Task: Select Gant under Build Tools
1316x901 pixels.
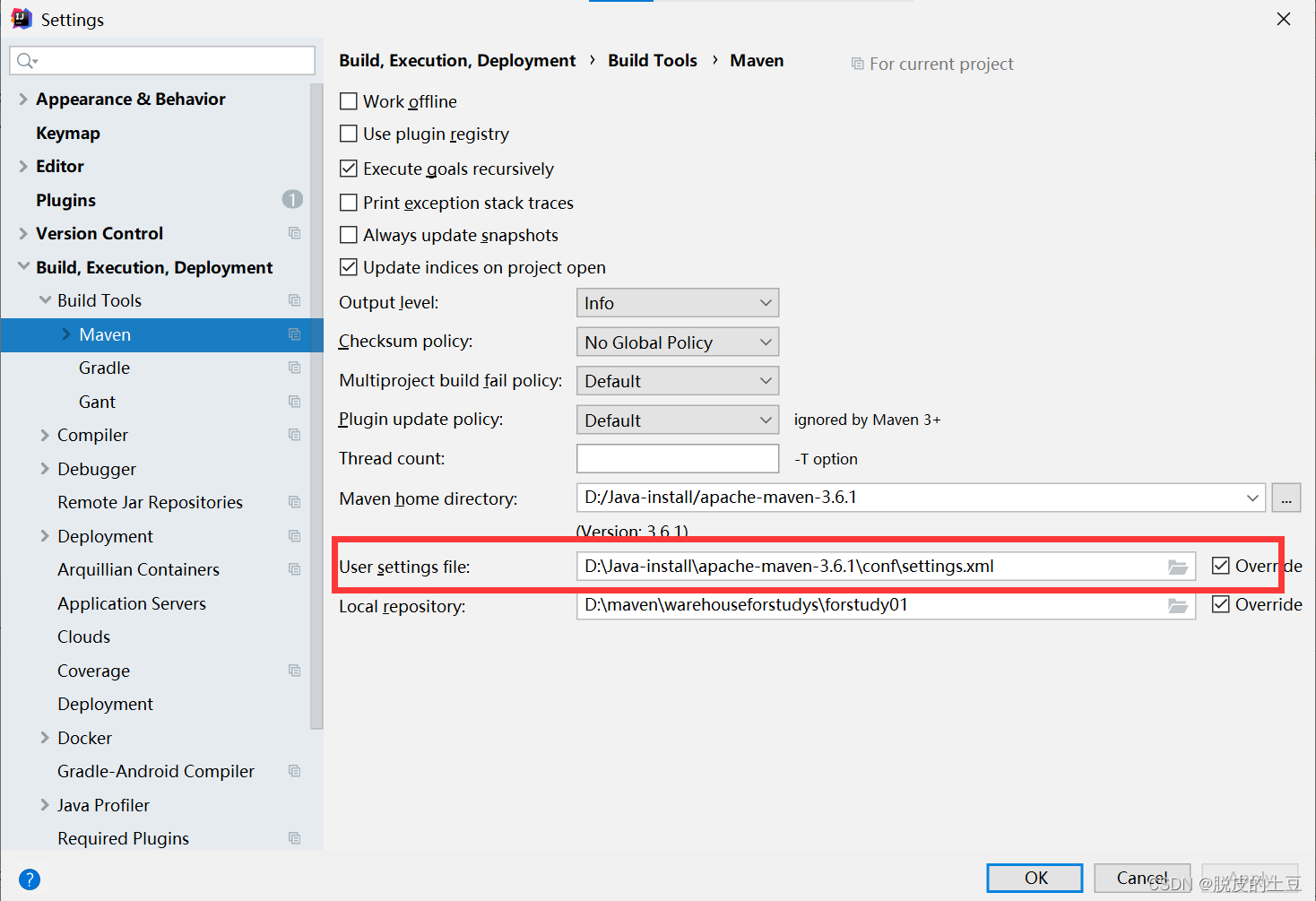Action: point(97,402)
